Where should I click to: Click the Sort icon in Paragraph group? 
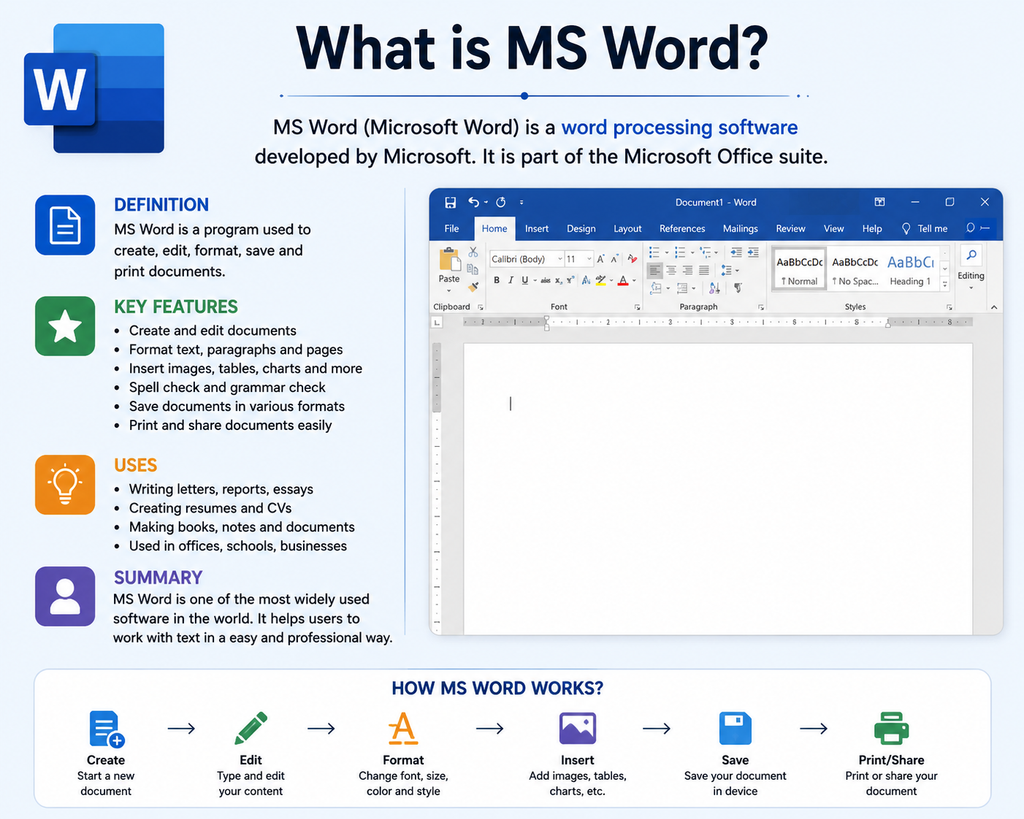coord(714,287)
